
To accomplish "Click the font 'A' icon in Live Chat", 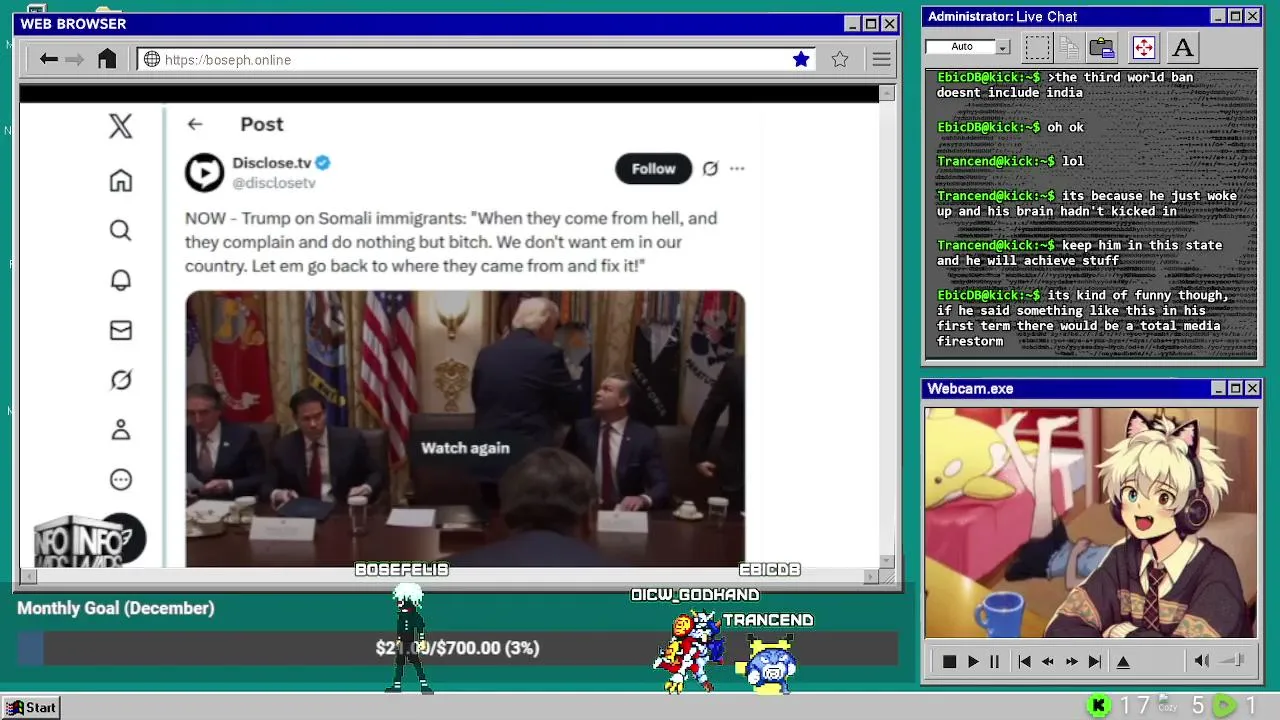I will [1183, 47].
